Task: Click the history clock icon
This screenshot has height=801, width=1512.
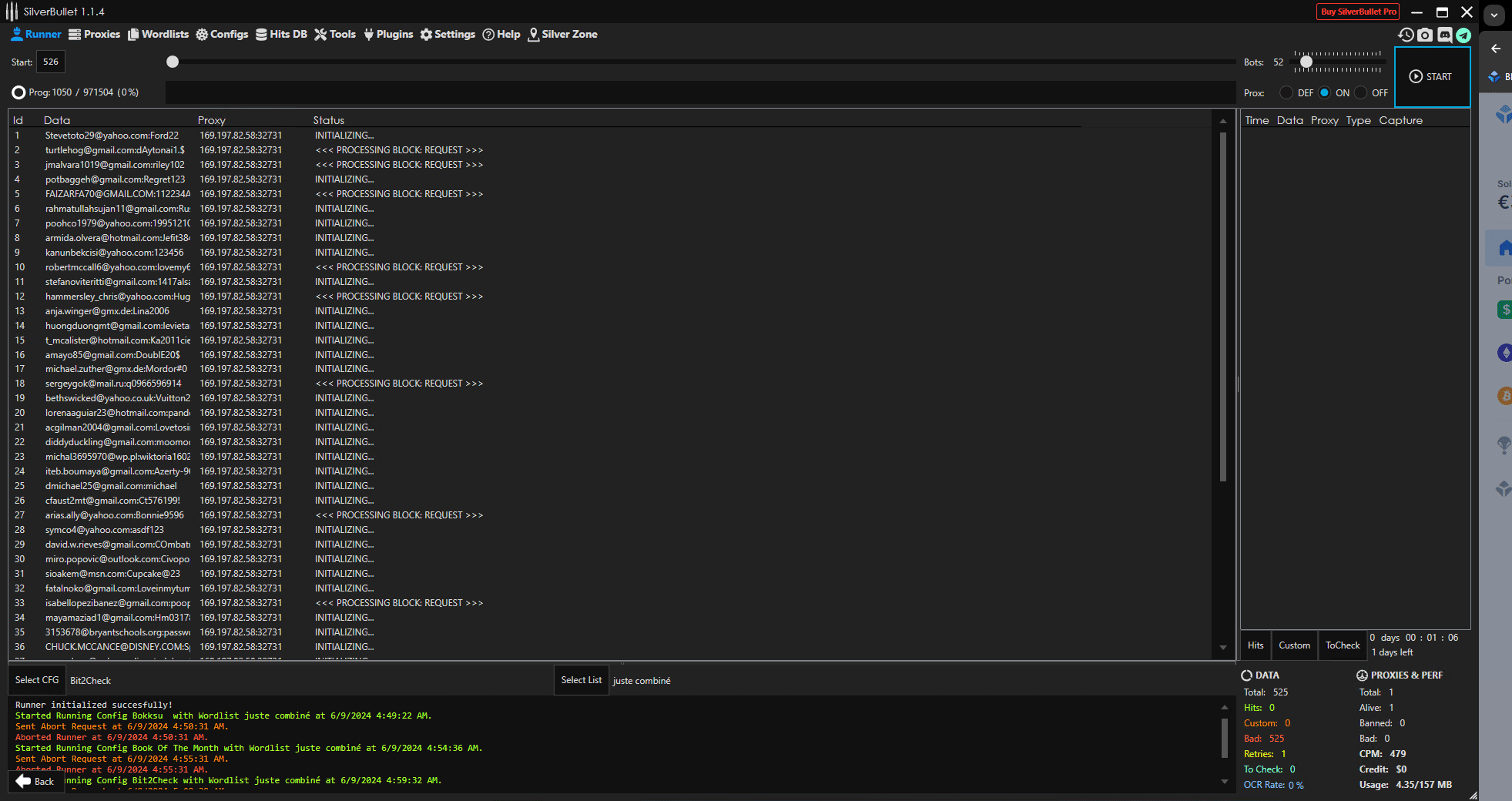Action: point(1406,35)
